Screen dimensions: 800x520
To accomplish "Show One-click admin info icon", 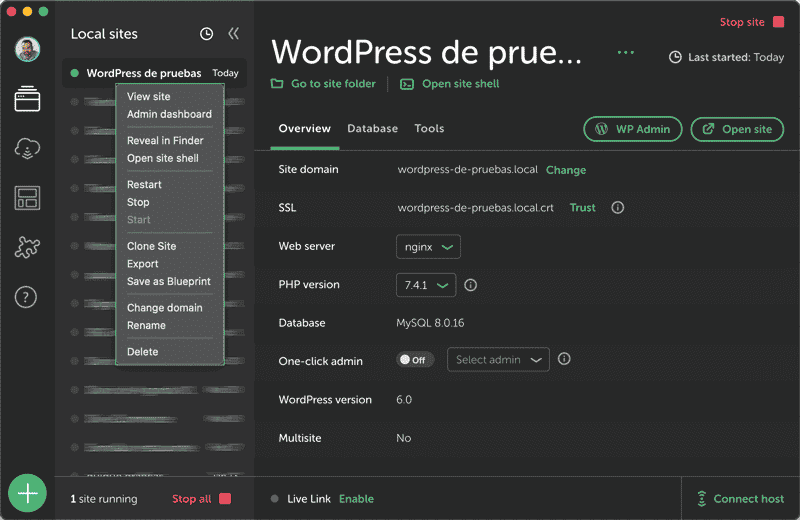I will click(564, 359).
